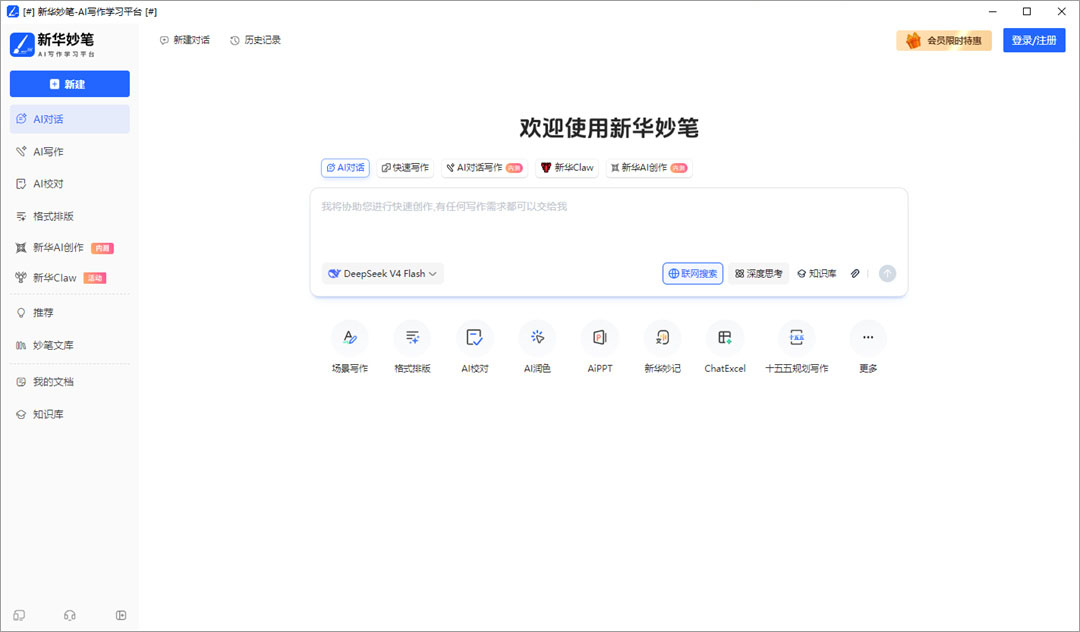1080x632 pixels.
Task: Expand the DeepSeek V4 Flash model dropdown
Action: click(x=383, y=273)
